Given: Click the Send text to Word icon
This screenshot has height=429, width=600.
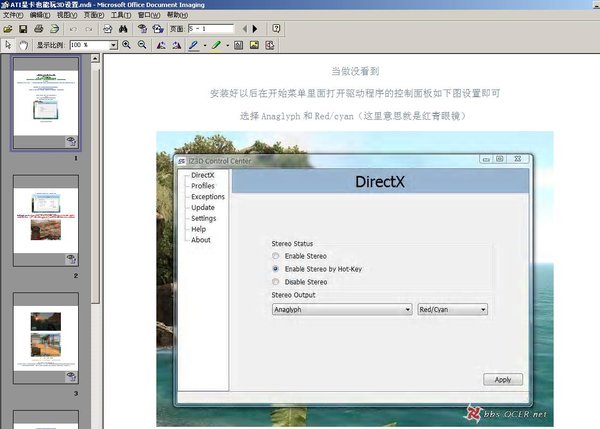Looking at the screenshot, I should pos(158,29).
